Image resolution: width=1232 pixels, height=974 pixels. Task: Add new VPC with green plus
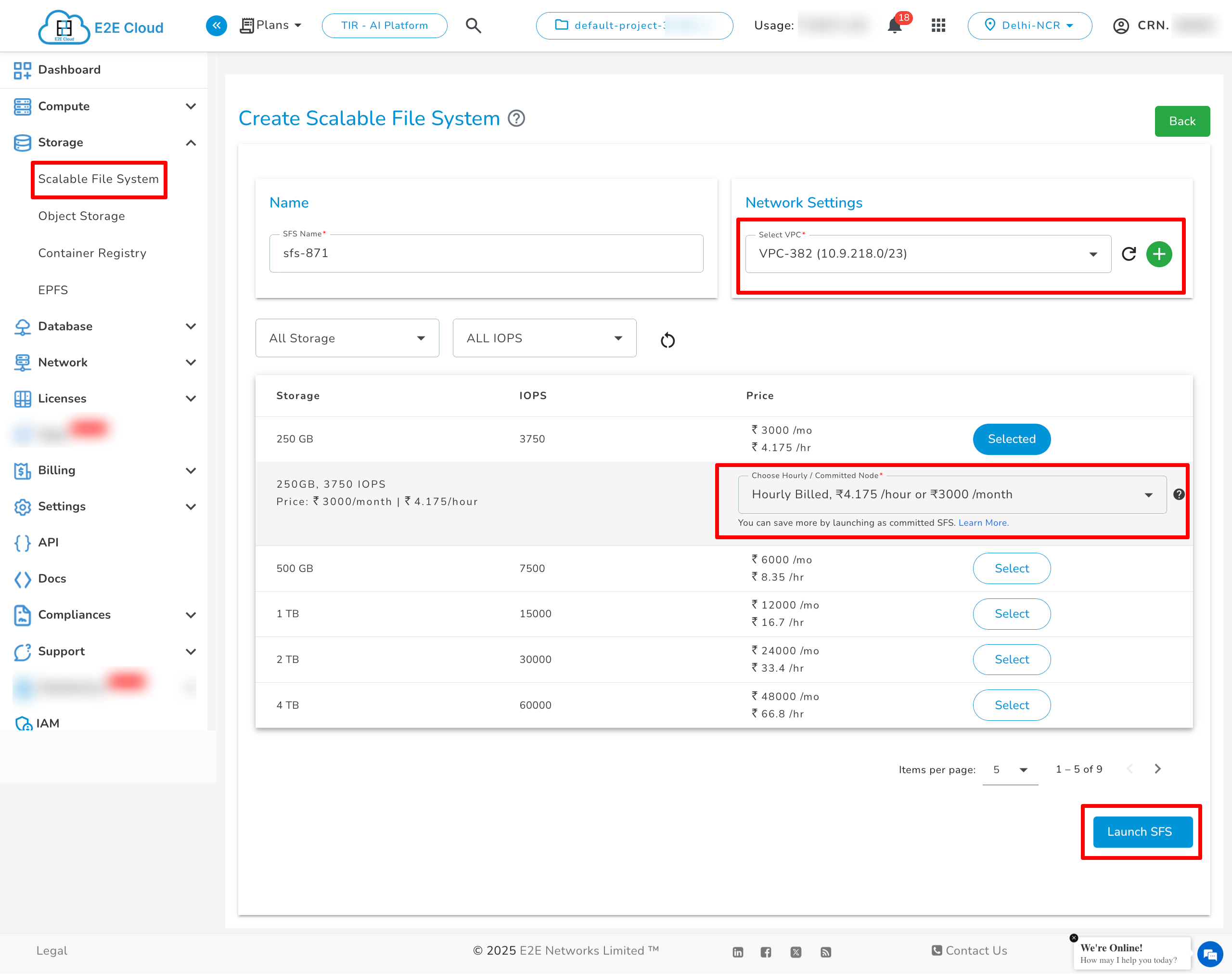pyautogui.click(x=1159, y=254)
